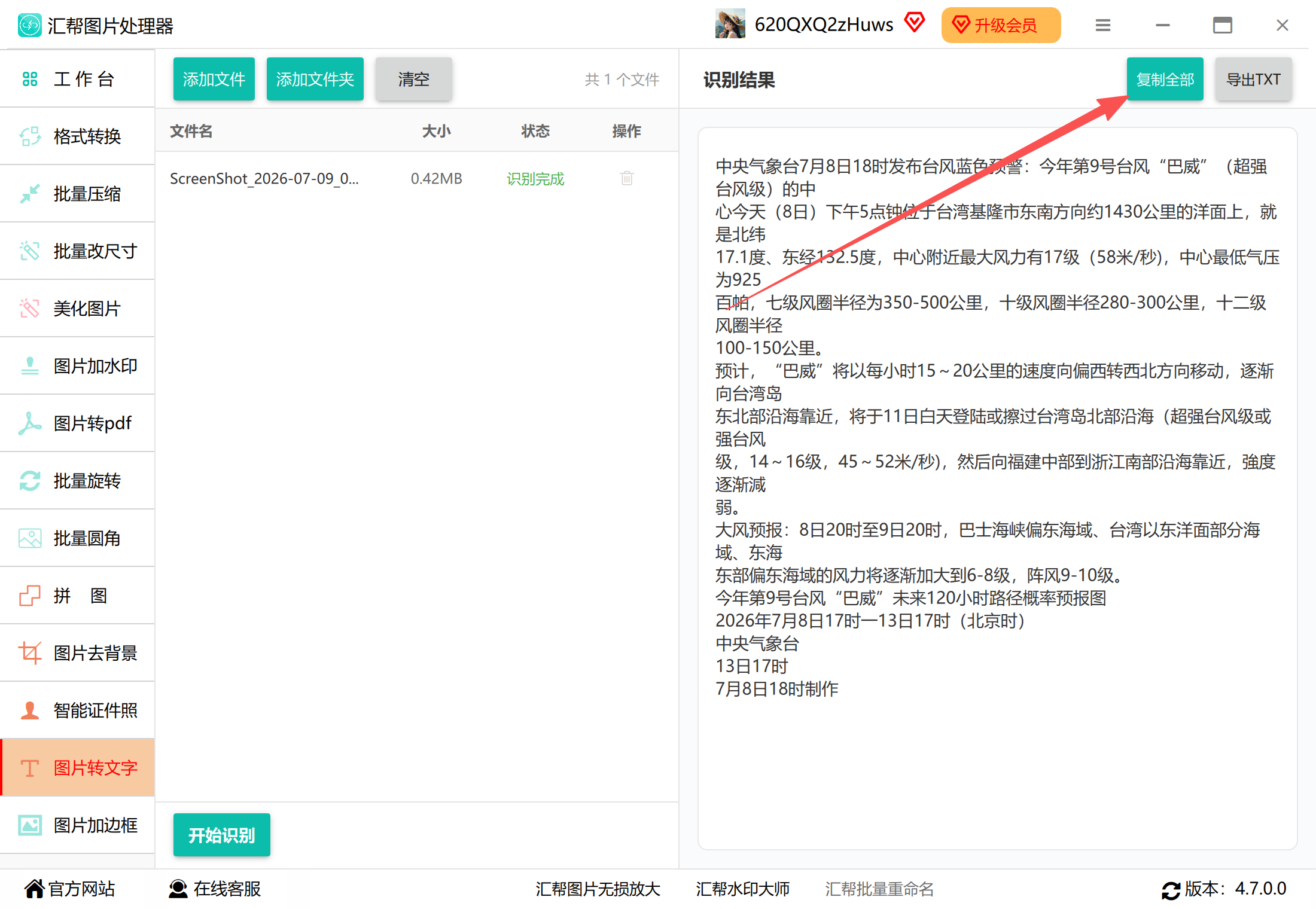The width and height of the screenshot is (1316, 909).
Task: Click the 图片加水印 stamp icon
Action: coord(30,366)
